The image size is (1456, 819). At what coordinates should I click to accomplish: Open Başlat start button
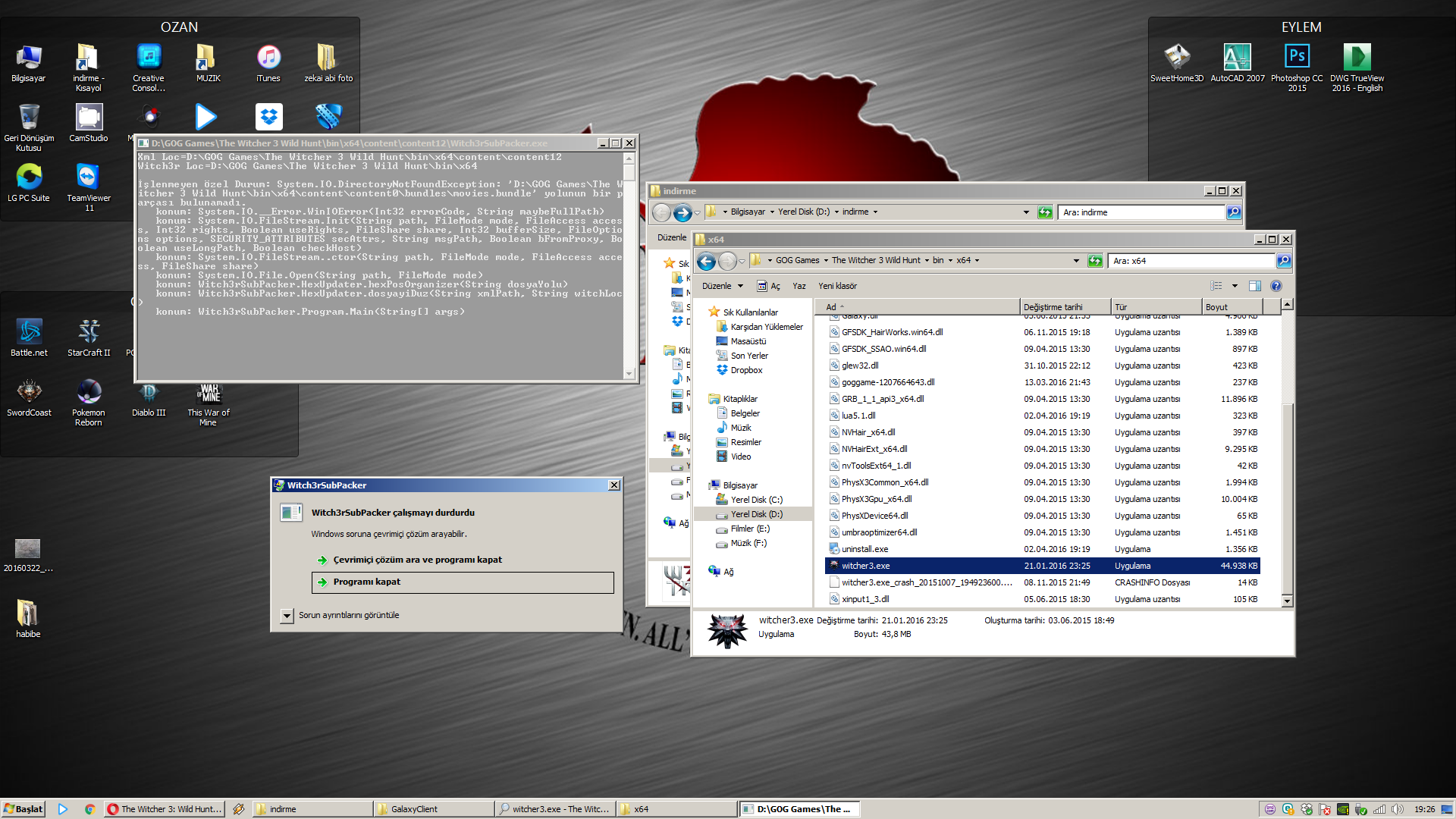click(x=24, y=809)
